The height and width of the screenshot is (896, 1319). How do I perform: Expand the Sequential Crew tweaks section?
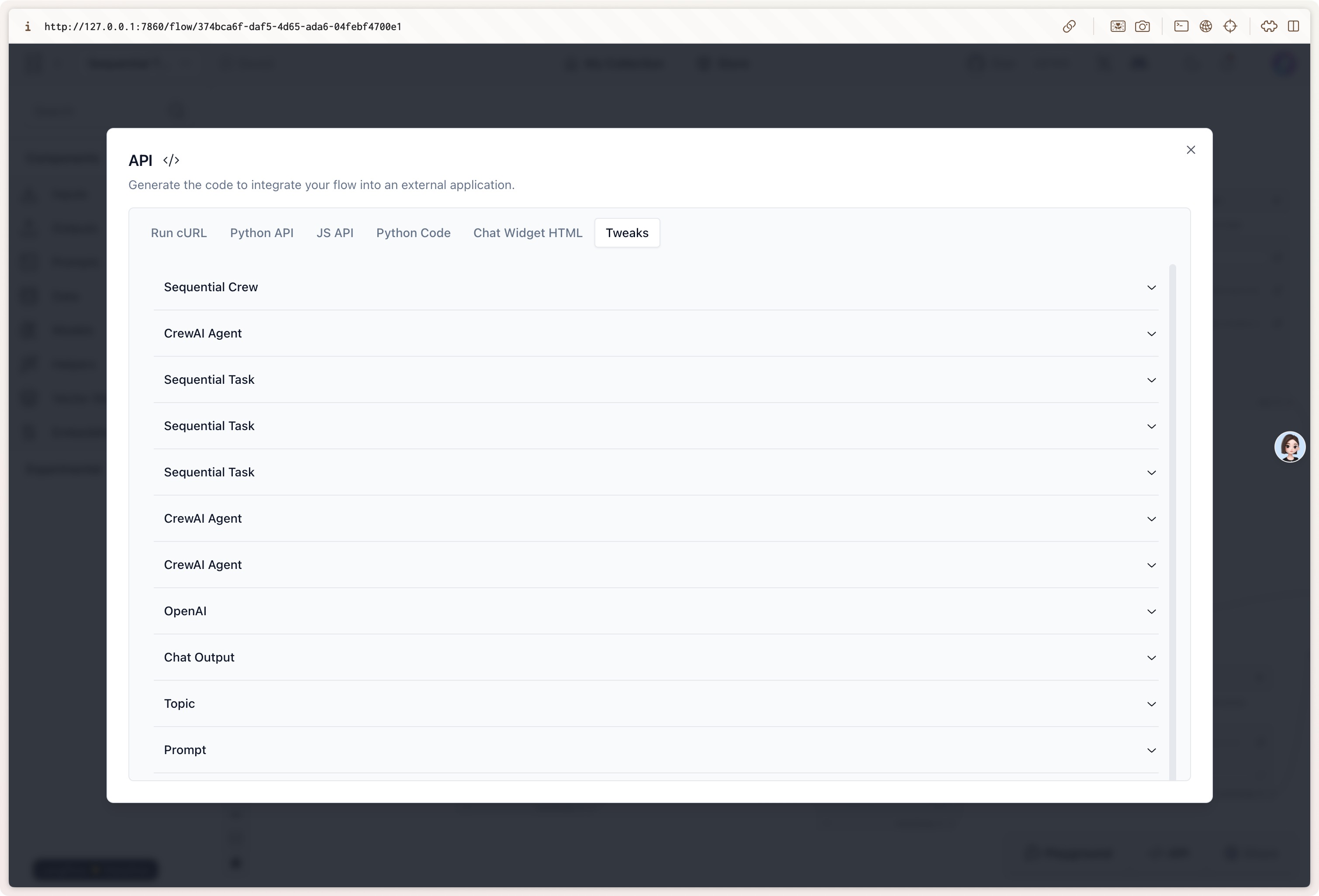tap(656, 287)
